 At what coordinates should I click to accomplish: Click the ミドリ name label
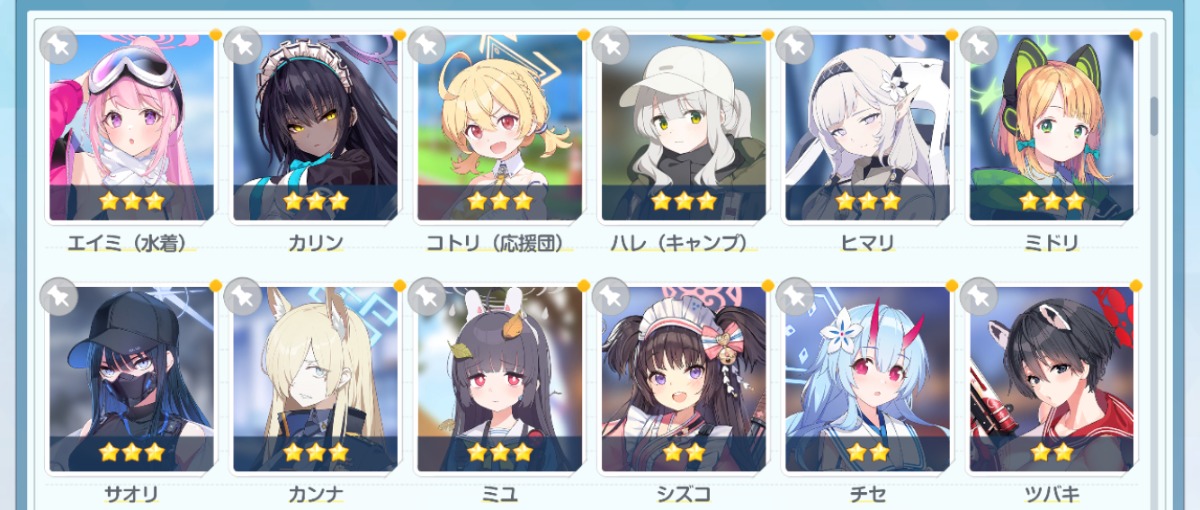1052,243
